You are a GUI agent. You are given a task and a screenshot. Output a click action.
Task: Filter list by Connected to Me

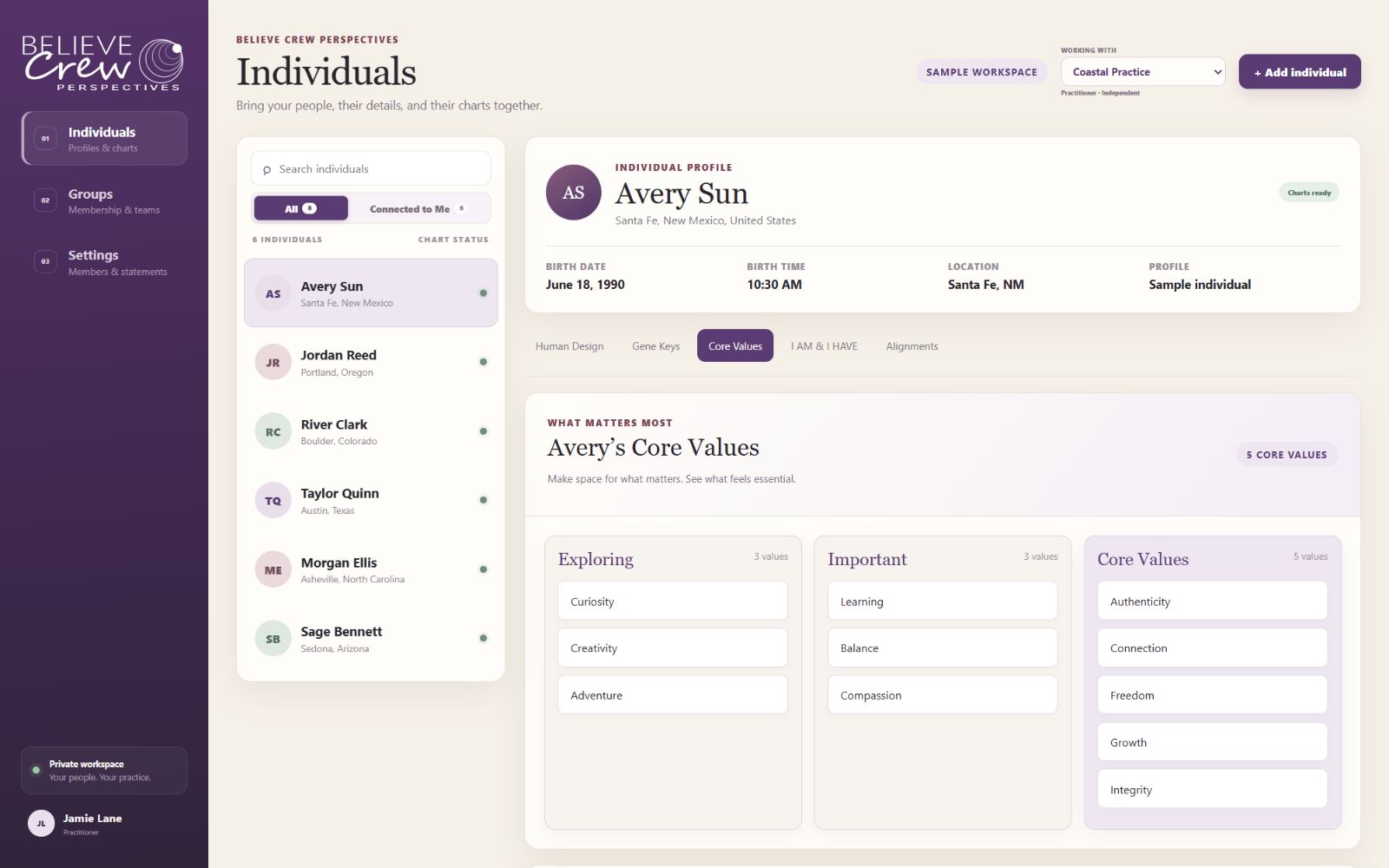[x=418, y=208]
